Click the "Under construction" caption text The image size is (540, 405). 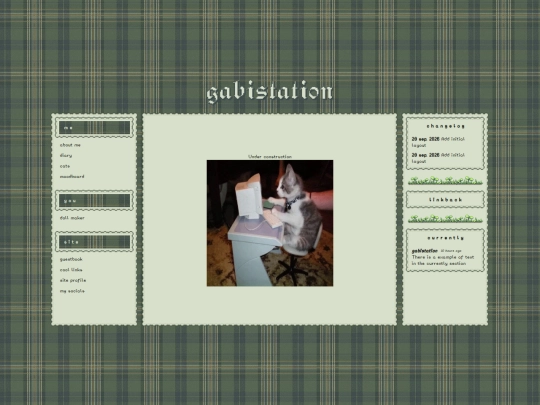point(270,157)
